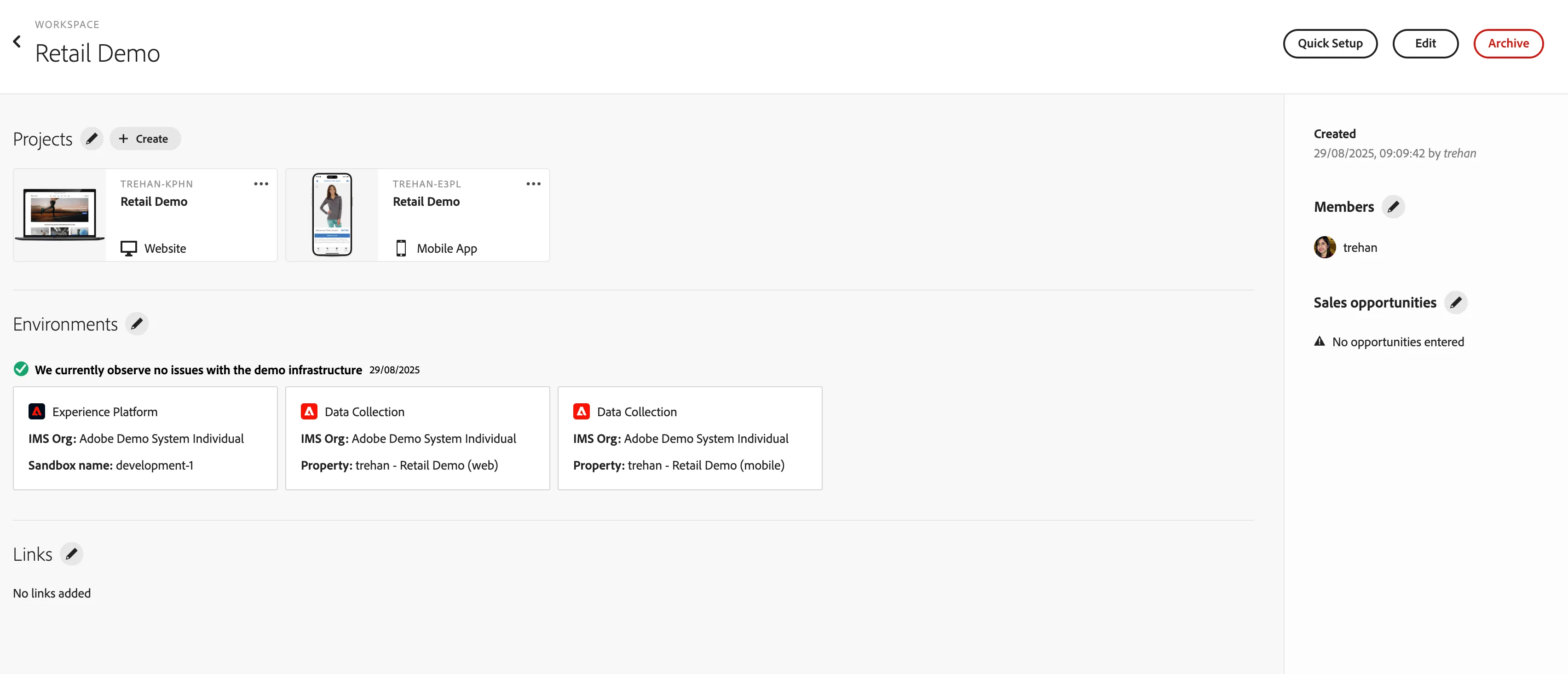The height and width of the screenshot is (674, 1568).
Task: Click the 'Website' project type label
Action: pyautogui.click(x=165, y=249)
